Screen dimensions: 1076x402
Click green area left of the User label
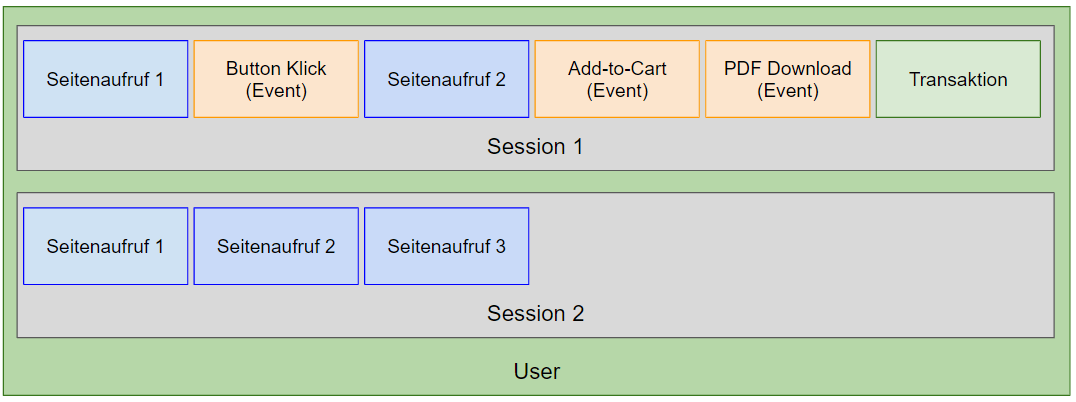(250, 372)
